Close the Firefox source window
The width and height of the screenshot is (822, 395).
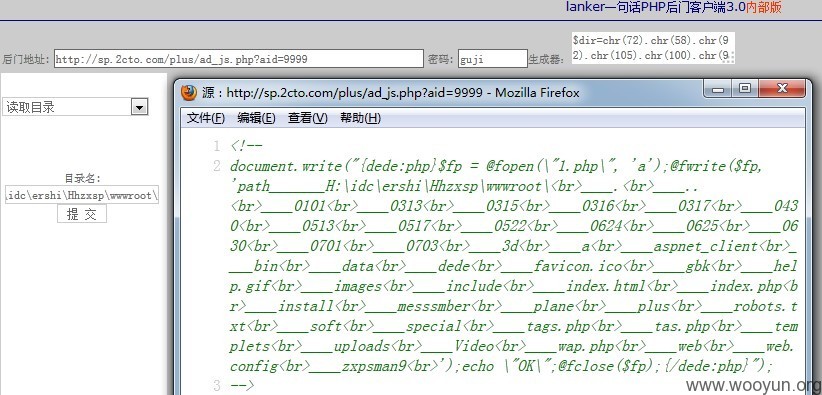click(782, 89)
